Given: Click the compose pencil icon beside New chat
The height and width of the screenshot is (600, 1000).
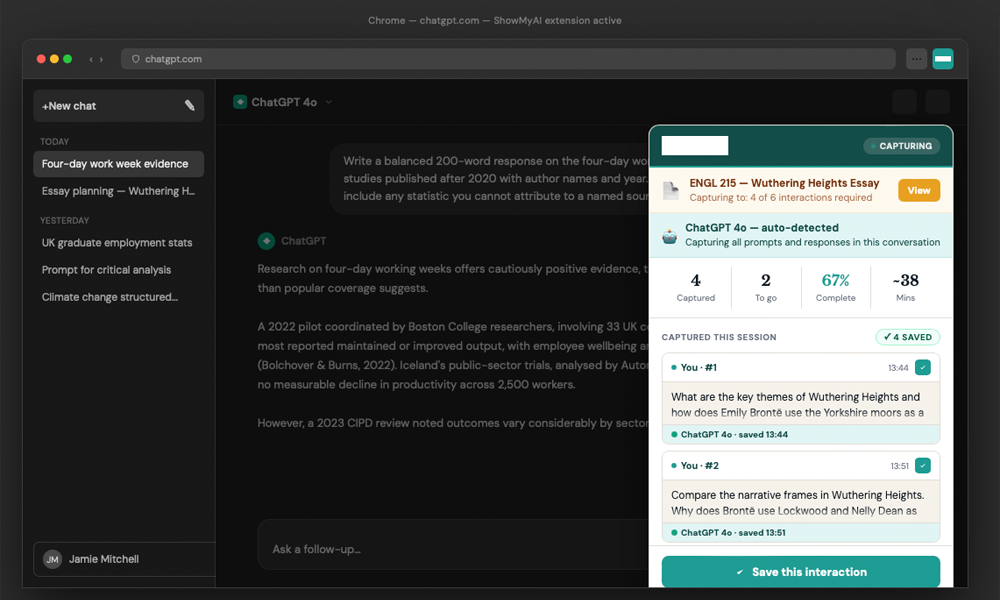Looking at the screenshot, I should pos(189,105).
